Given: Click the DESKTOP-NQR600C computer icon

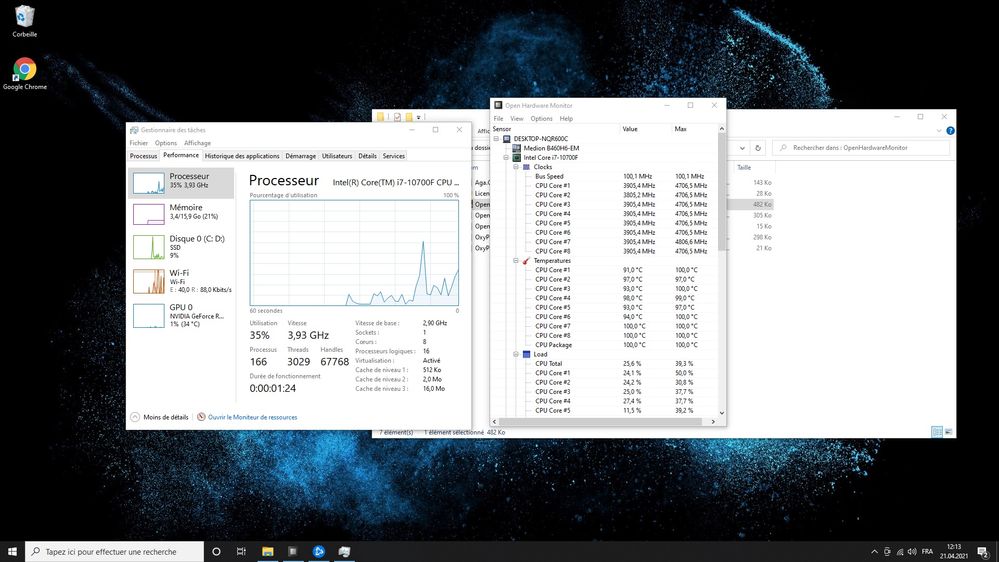Looking at the screenshot, I should [x=507, y=138].
